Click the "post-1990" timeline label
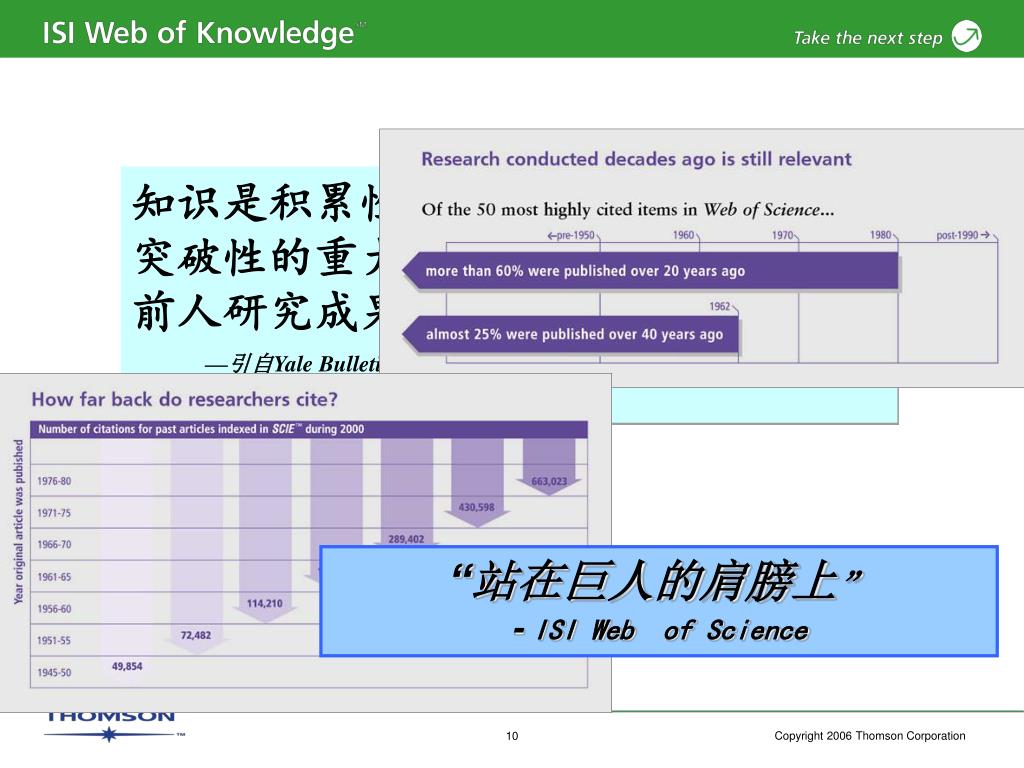1024x768 pixels. click(x=963, y=235)
